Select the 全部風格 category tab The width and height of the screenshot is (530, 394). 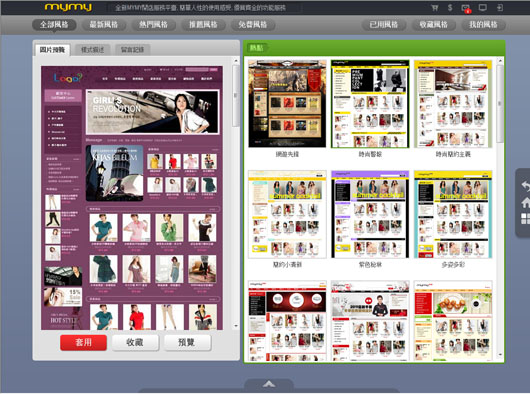(x=54, y=25)
